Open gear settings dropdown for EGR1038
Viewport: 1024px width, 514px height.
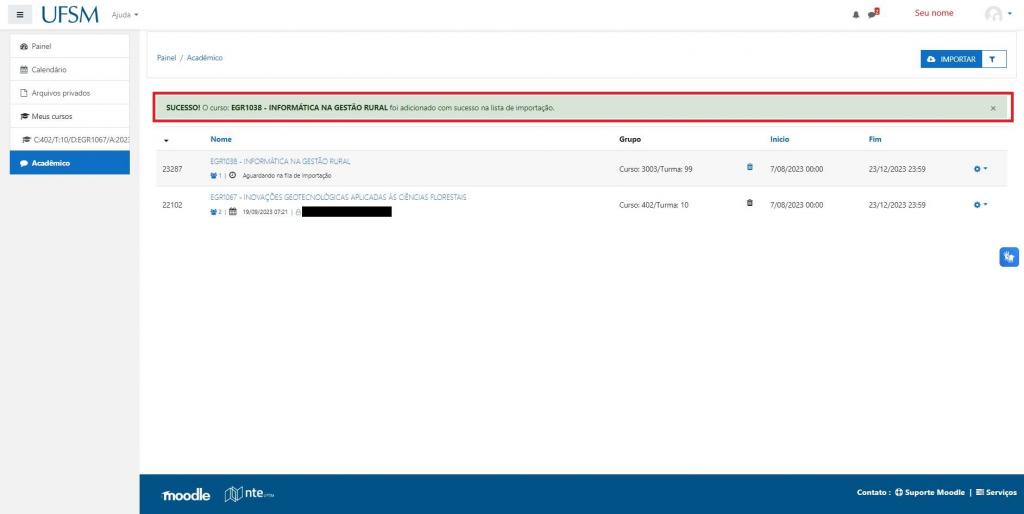pyautogui.click(x=980, y=168)
